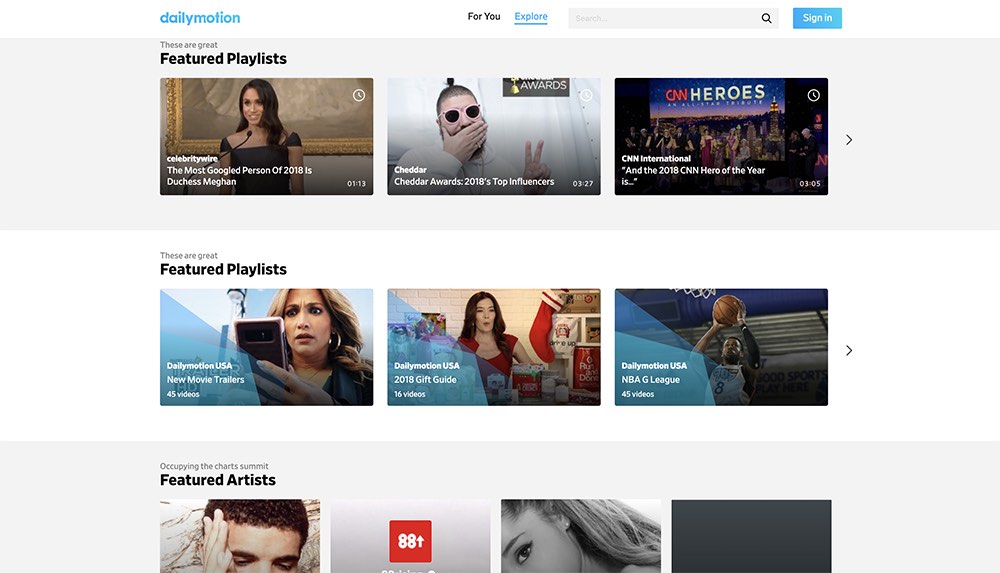
Task: Click 45 videos under NBA G League
Action: click(638, 394)
